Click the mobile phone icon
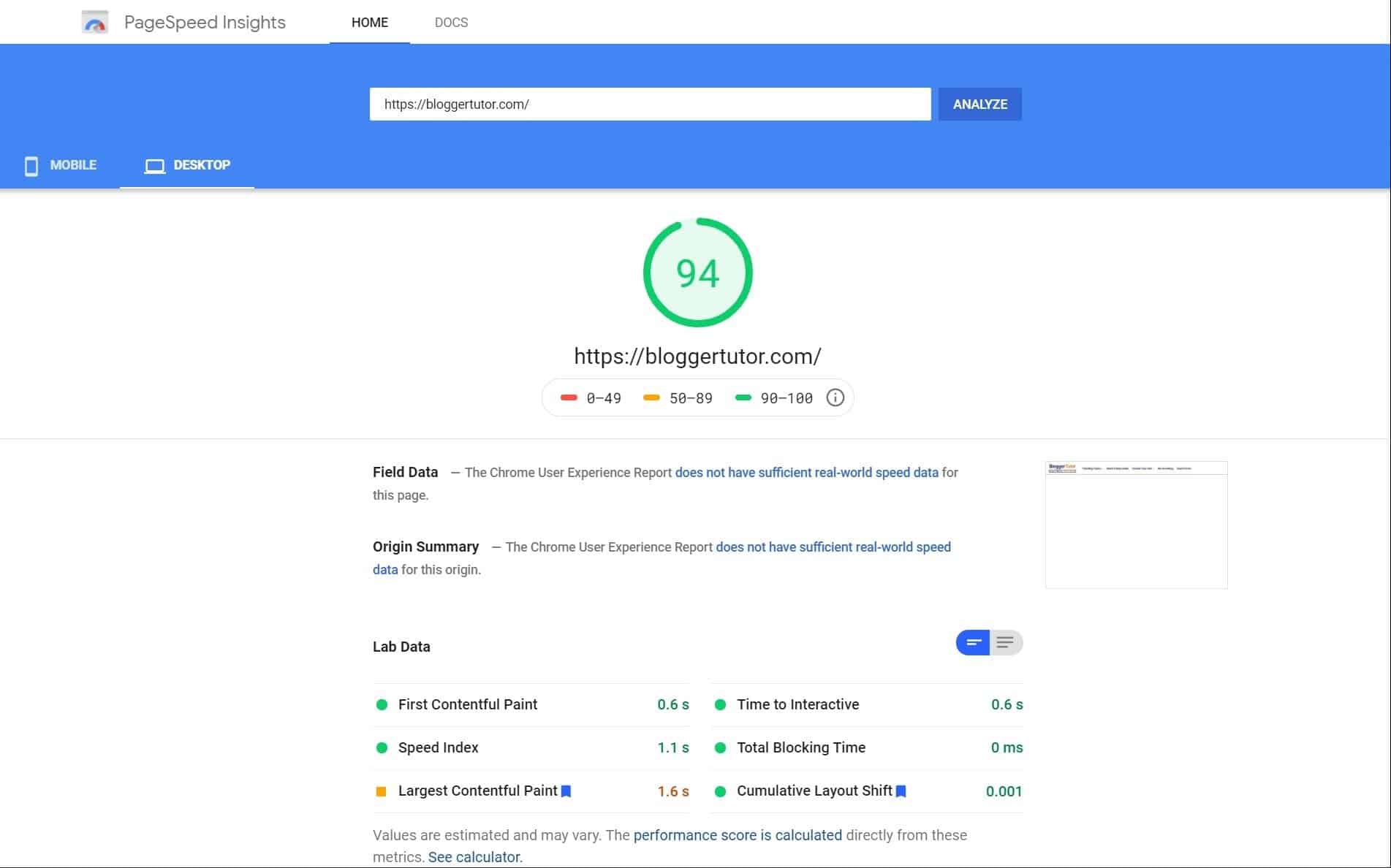This screenshot has height=868, width=1391. (31, 166)
